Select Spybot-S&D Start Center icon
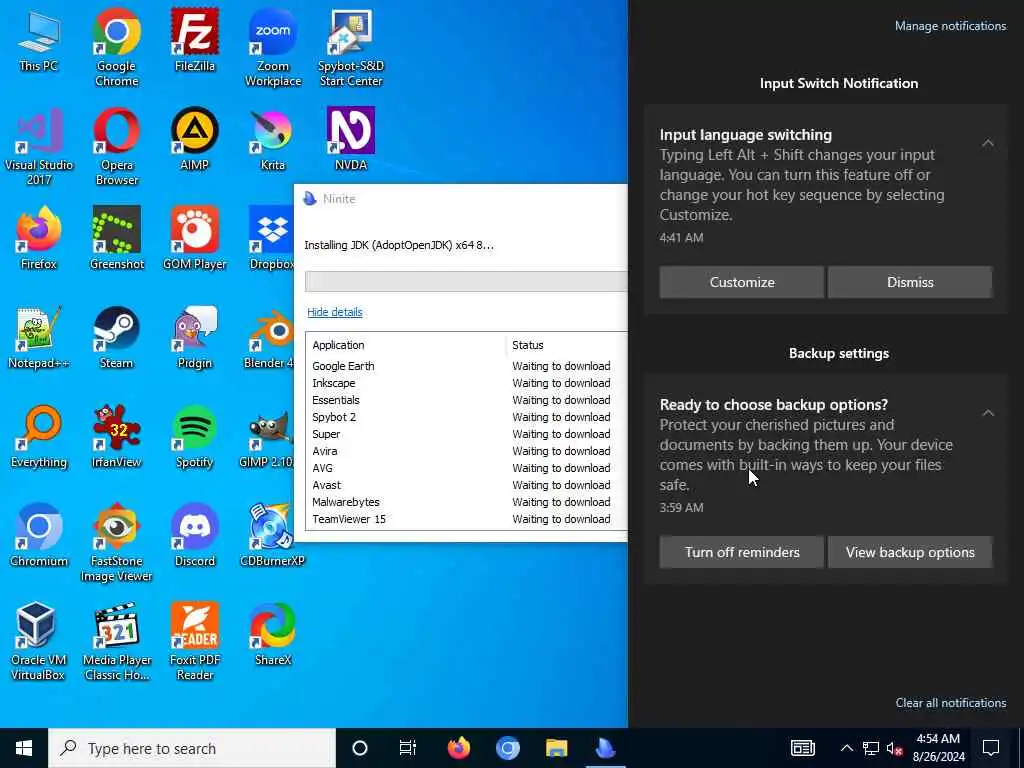This screenshot has height=768, width=1024. pyautogui.click(x=351, y=47)
